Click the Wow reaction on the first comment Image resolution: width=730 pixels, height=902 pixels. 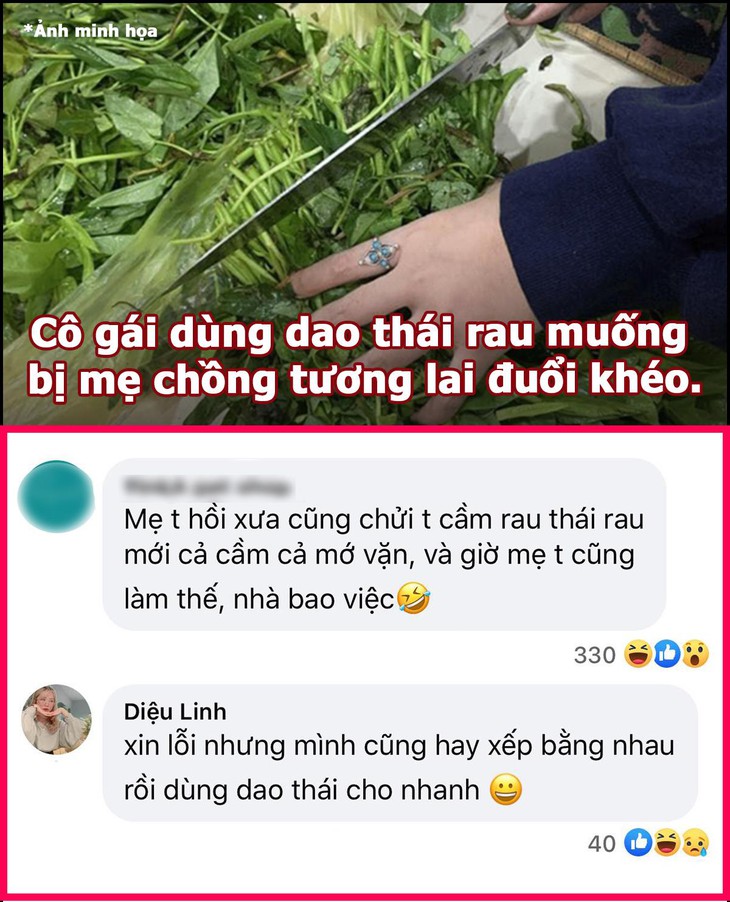[695, 654]
